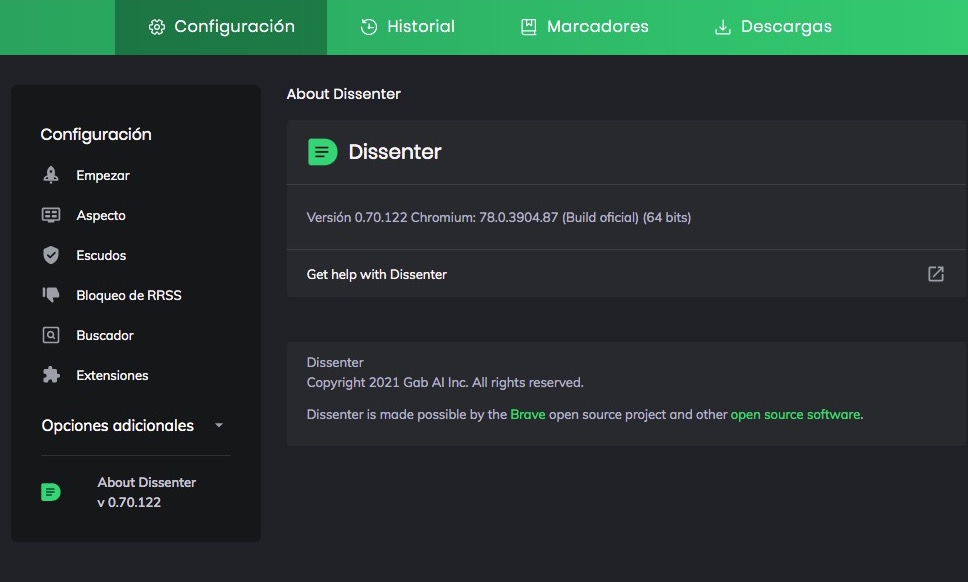
Task: Click the external link icon for help
Action: pyautogui.click(x=936, y=274)
